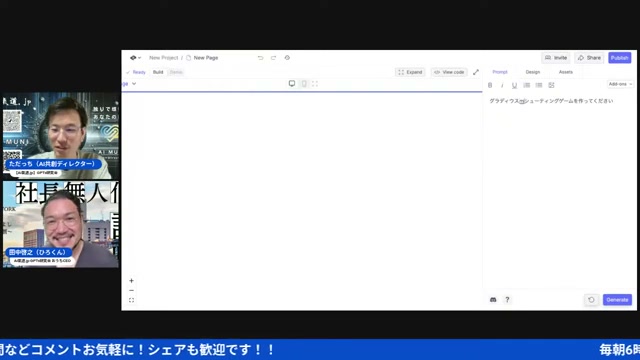Image resolution: width=640 pixels, height=360 pixels.
Task: Insert an image into the prompt
Action: (x=551, y=85)
